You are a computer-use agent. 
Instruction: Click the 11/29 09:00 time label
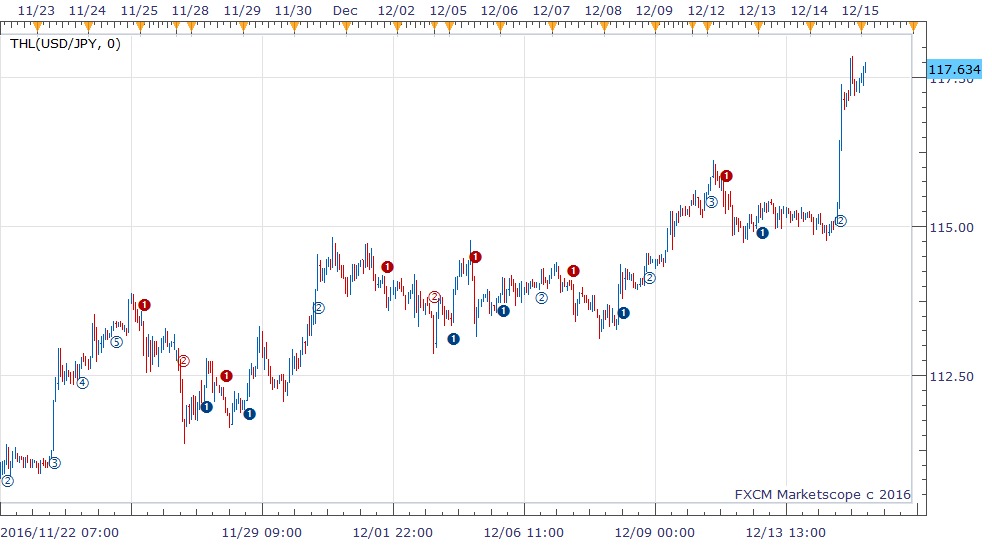(x=262, y=532)
